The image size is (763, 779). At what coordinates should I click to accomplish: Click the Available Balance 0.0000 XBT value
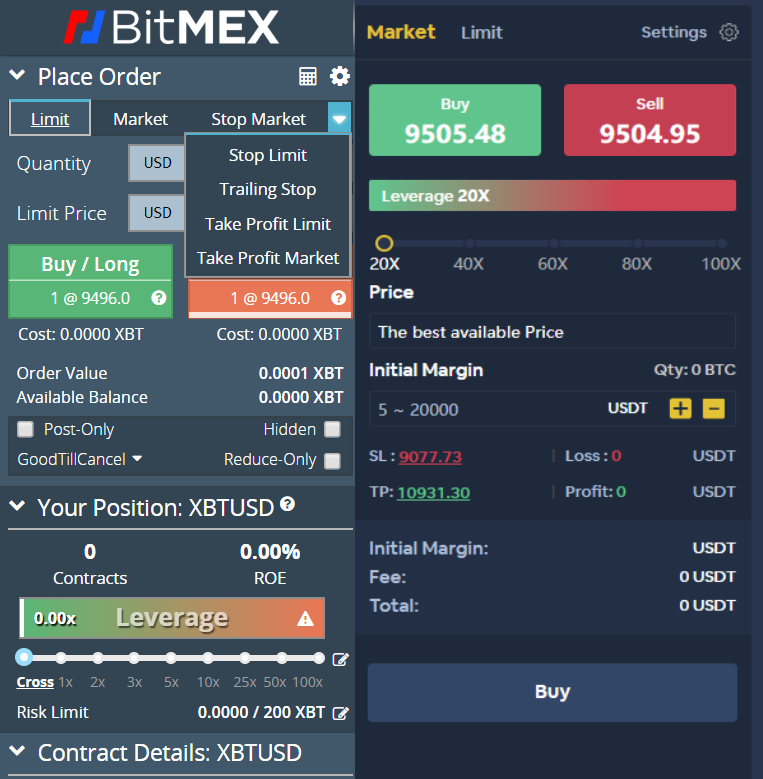[x=301, y=397]
